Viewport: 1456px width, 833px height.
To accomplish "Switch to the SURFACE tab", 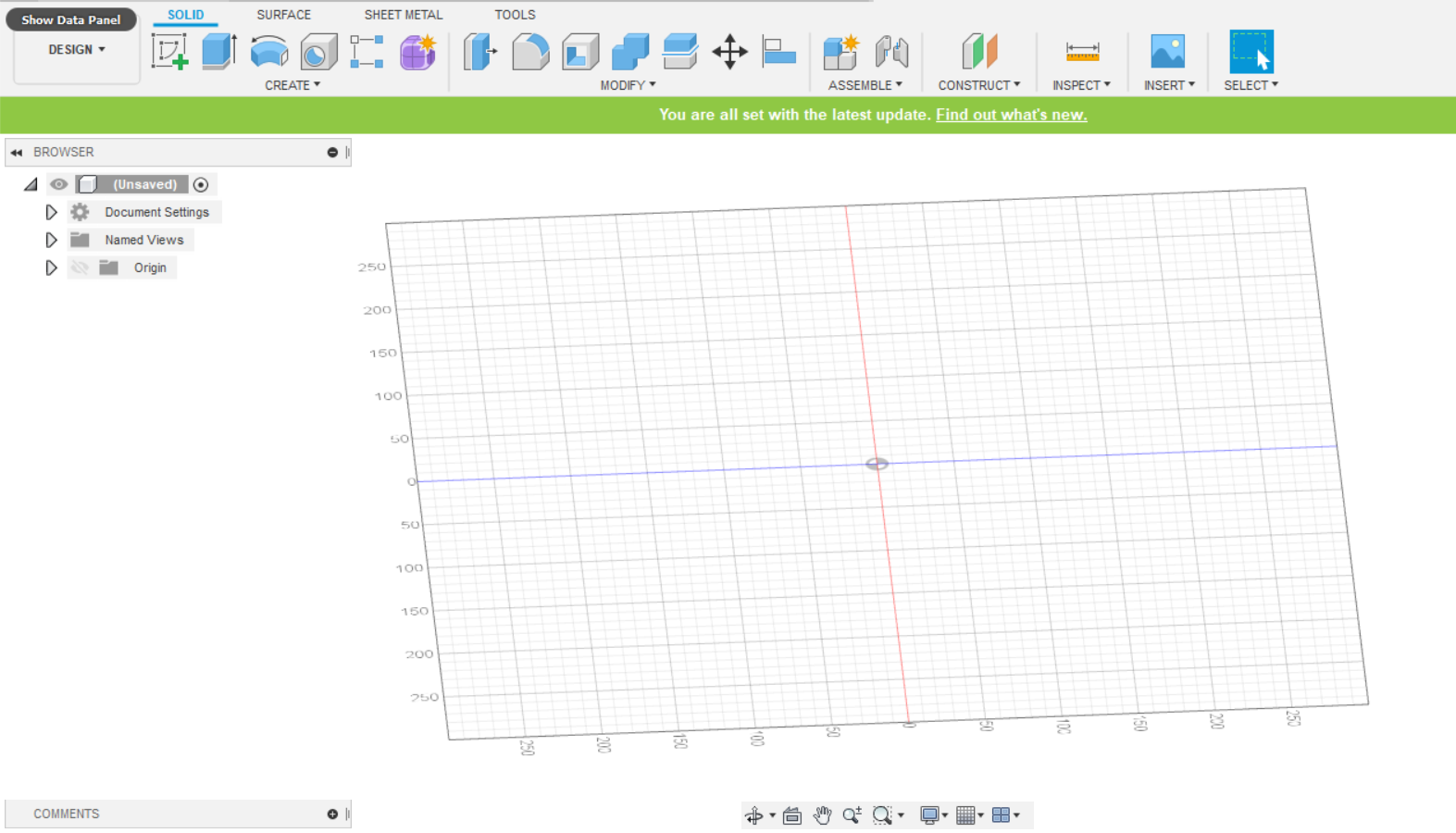I will click(284, 15).
